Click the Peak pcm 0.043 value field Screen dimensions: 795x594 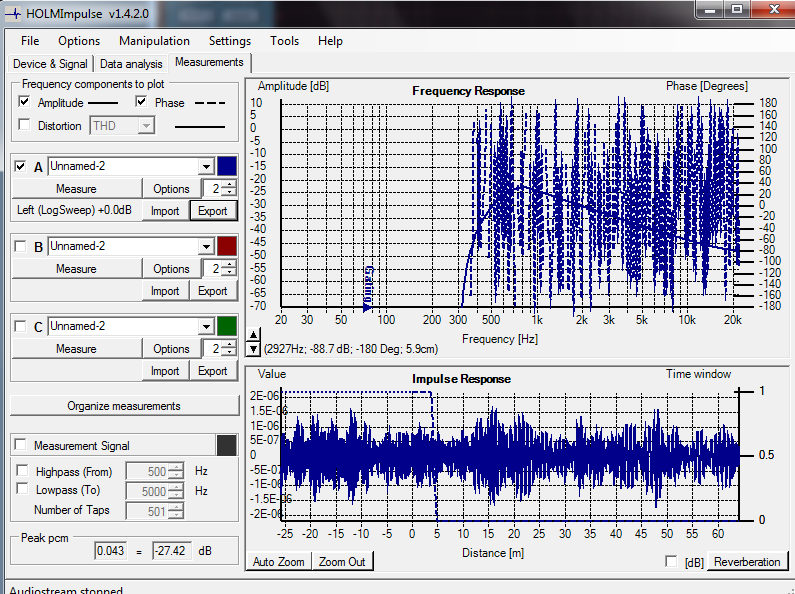coord(111,551)
